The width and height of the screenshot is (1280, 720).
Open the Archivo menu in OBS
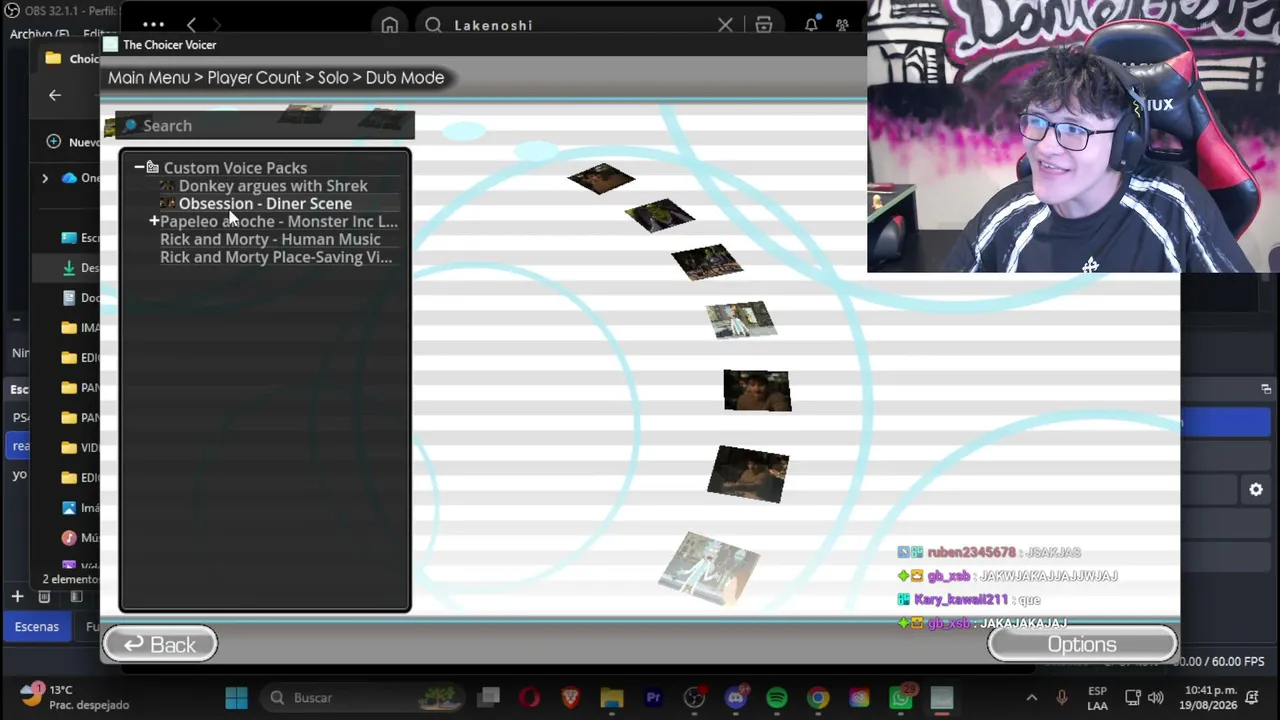(39, 33)
